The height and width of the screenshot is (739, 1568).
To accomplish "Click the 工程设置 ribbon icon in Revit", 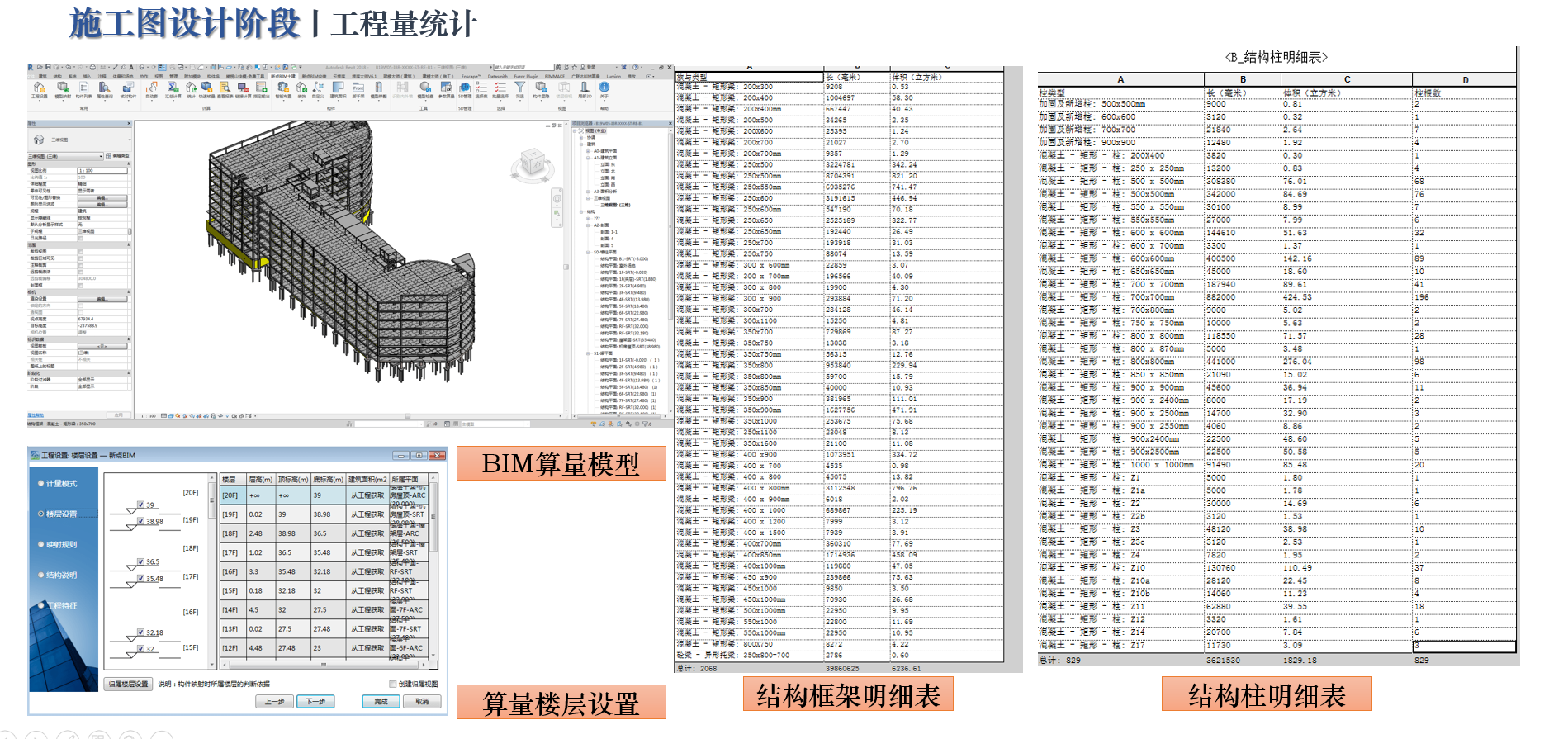I will point(40,90).
